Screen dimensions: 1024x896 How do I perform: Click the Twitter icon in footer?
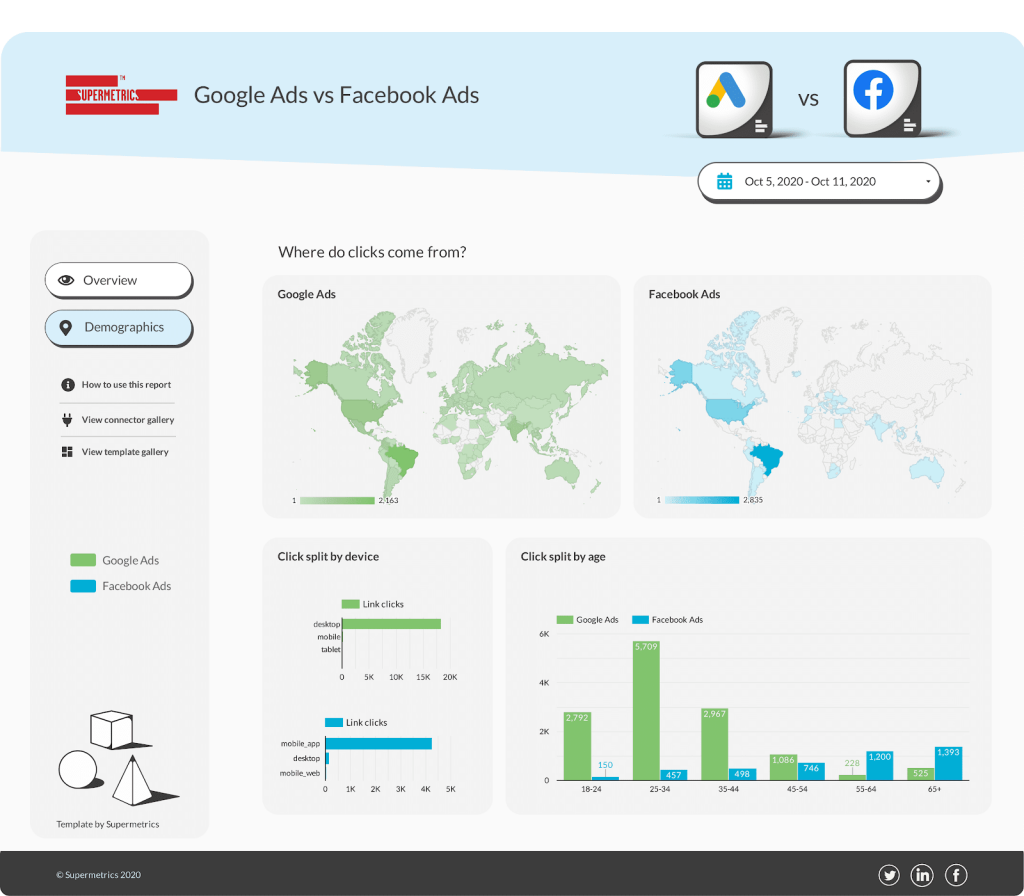tap(889, 875)
